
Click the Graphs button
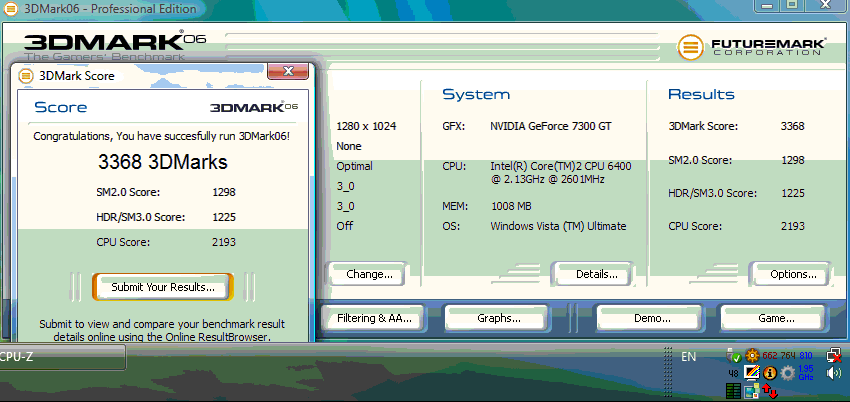(x=498, y=318)
